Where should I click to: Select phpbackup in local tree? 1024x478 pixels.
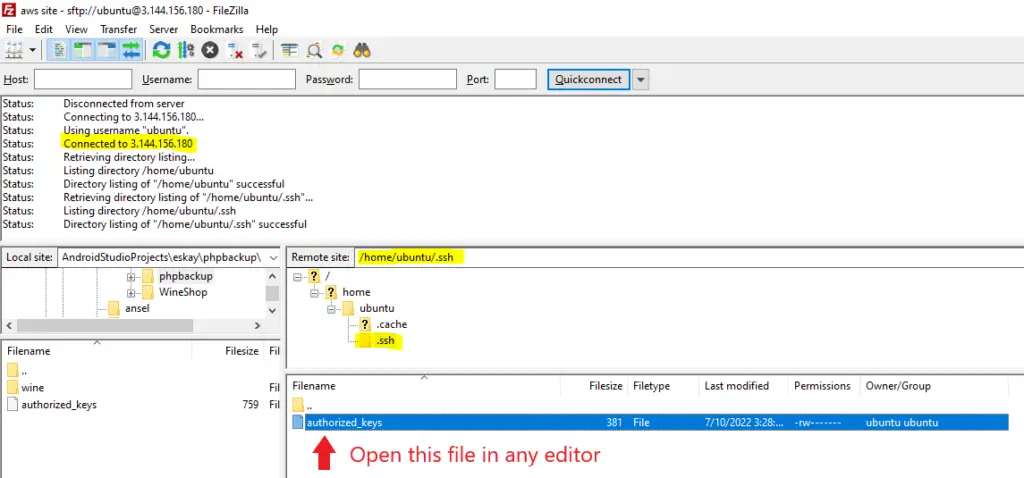point(185,276)
